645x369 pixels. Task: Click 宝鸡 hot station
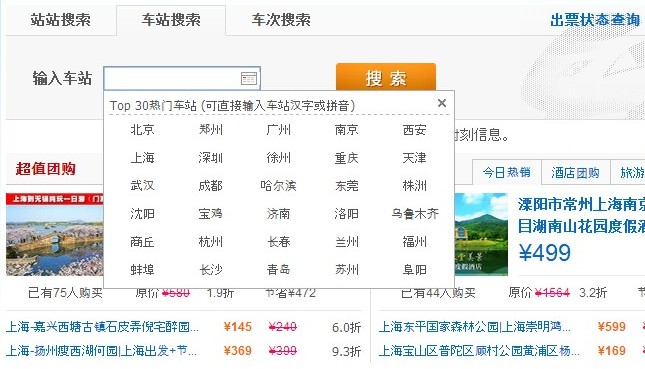click(x=211, y=214)
